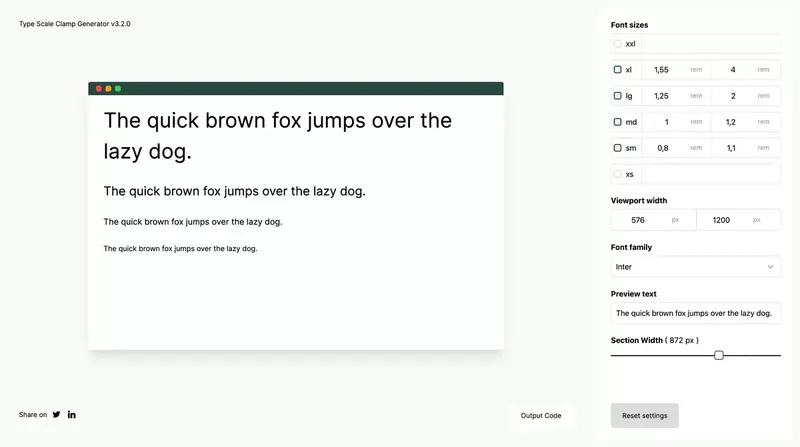Toggle the sm font size checkbox
800x447 pixels.
click(x=617, y=148)
